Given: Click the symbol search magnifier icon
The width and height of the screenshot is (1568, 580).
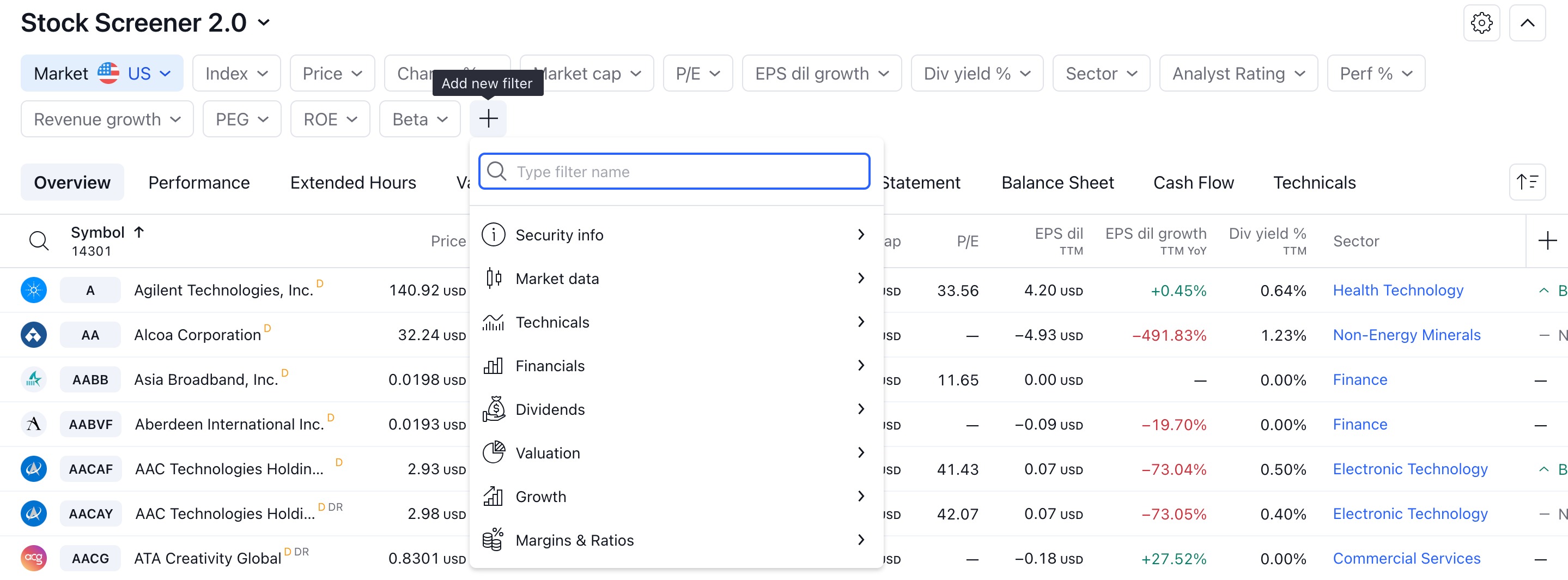Looking at the screenshot, I should pyautogui.click(x=39, y=240).
